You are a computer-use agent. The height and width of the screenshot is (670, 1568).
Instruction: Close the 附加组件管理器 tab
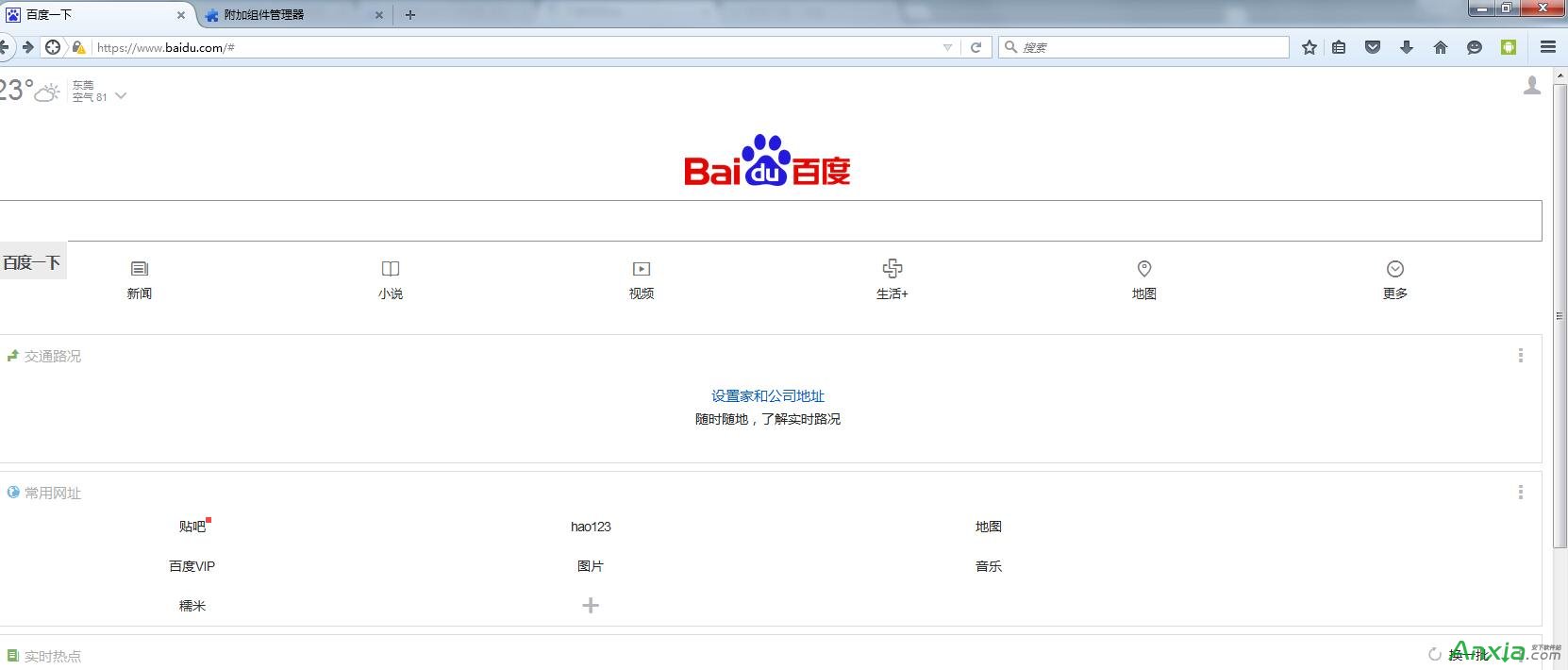coord(379,15)
